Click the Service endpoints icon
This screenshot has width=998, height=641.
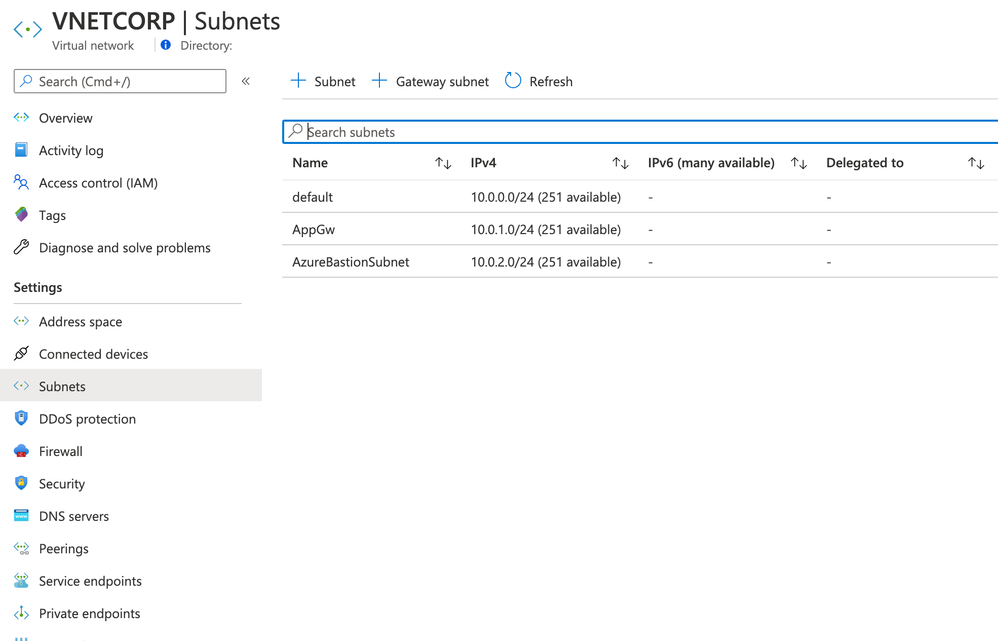point(21,581)
